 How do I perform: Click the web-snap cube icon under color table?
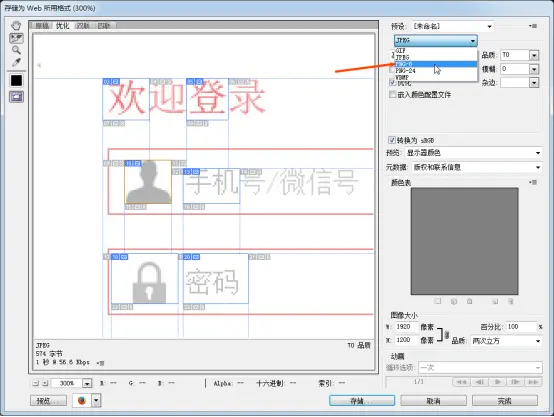[454, 301]
